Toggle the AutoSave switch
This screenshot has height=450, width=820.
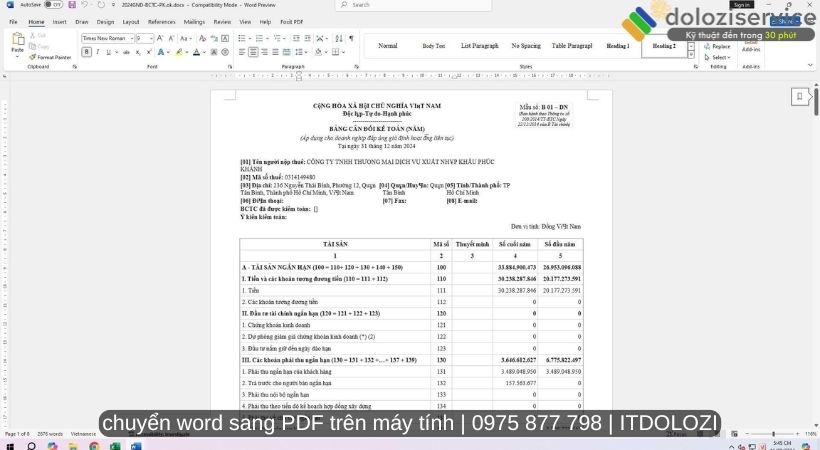point(53,5)
